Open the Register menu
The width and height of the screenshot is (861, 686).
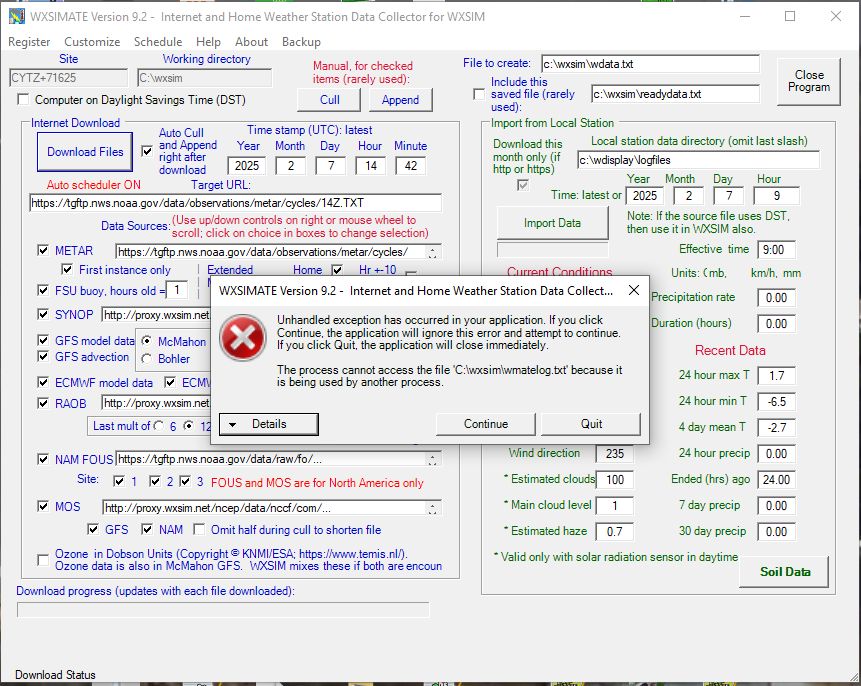[29, 42]
